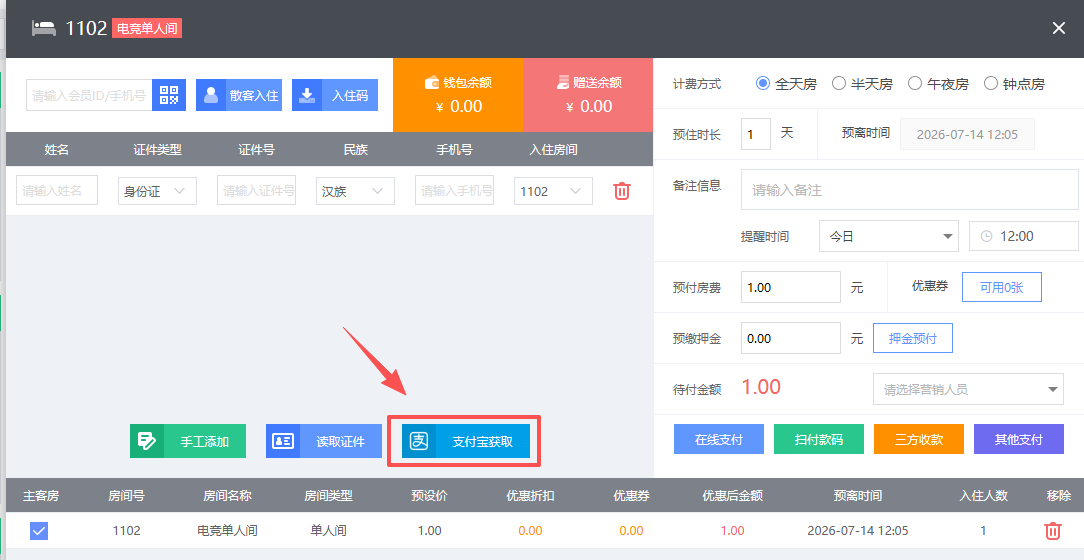
Task: Remove room 1102 using bottom trash icon
Action: click(x=1052, y=530)
